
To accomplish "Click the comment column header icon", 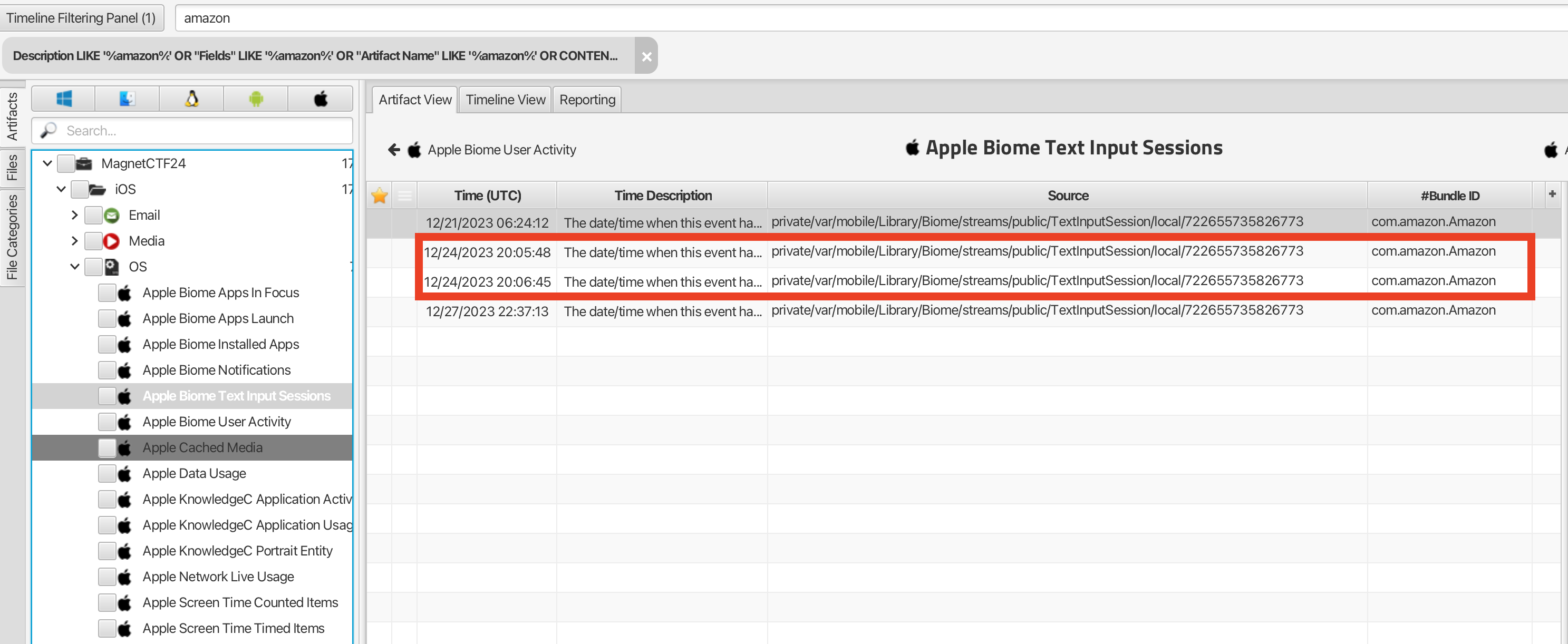I will coord(405,196).
